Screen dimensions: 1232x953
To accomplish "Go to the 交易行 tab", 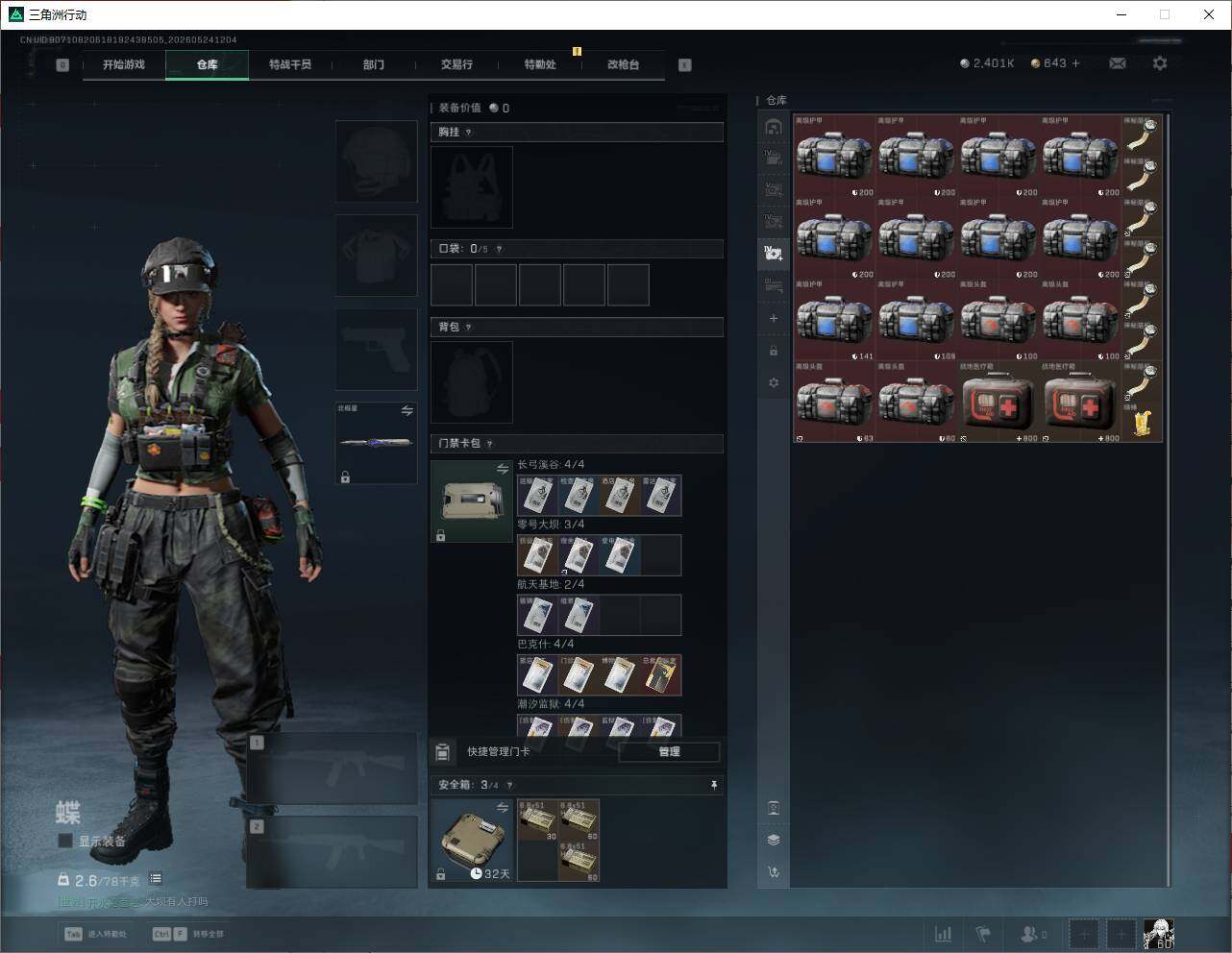I will click(x=456, y=64).
